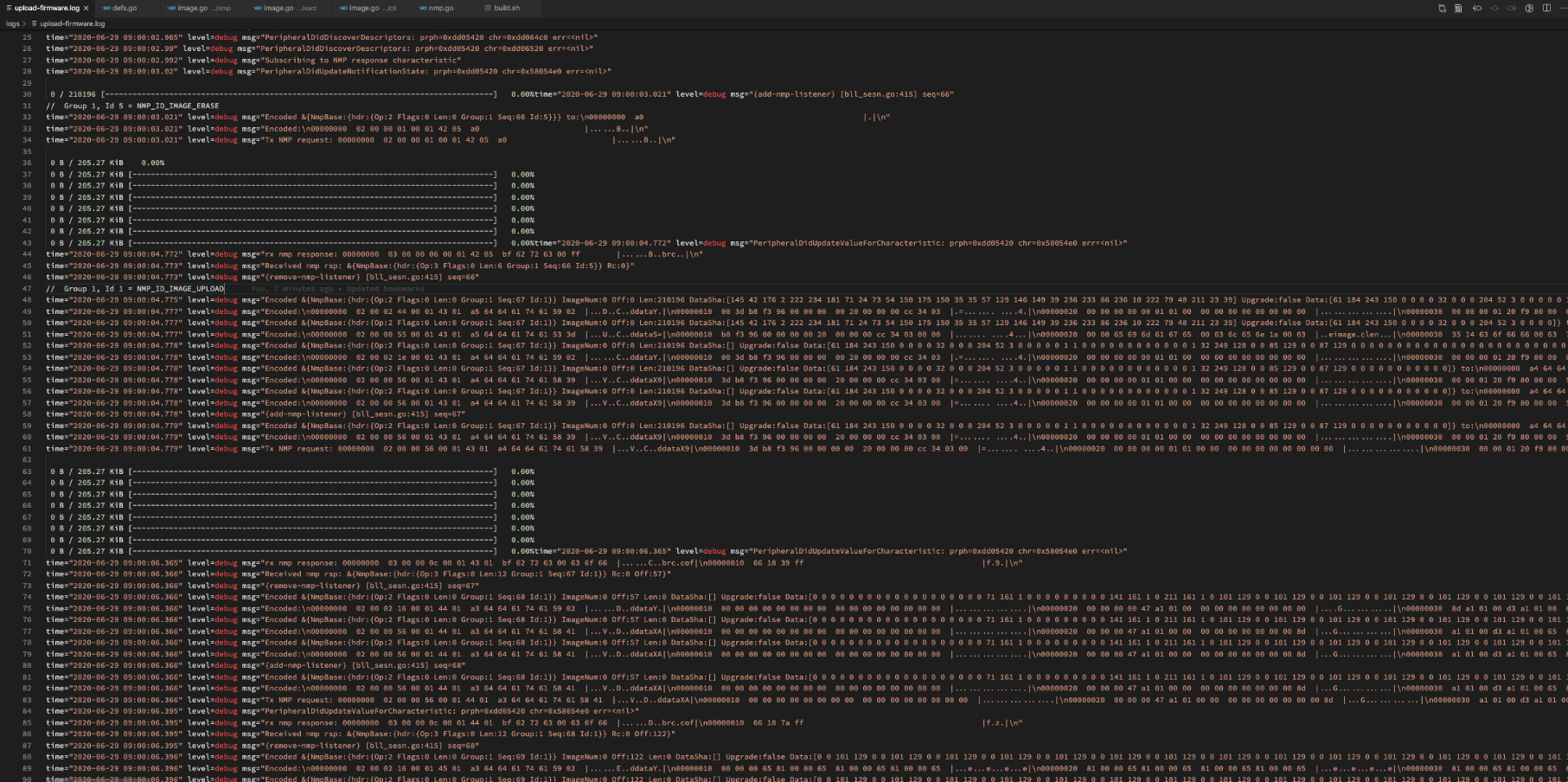The width and height of the screenshot is (1568, 782).
Task: Switch to the defs.go tab
Action: click(x=124, y=8)
